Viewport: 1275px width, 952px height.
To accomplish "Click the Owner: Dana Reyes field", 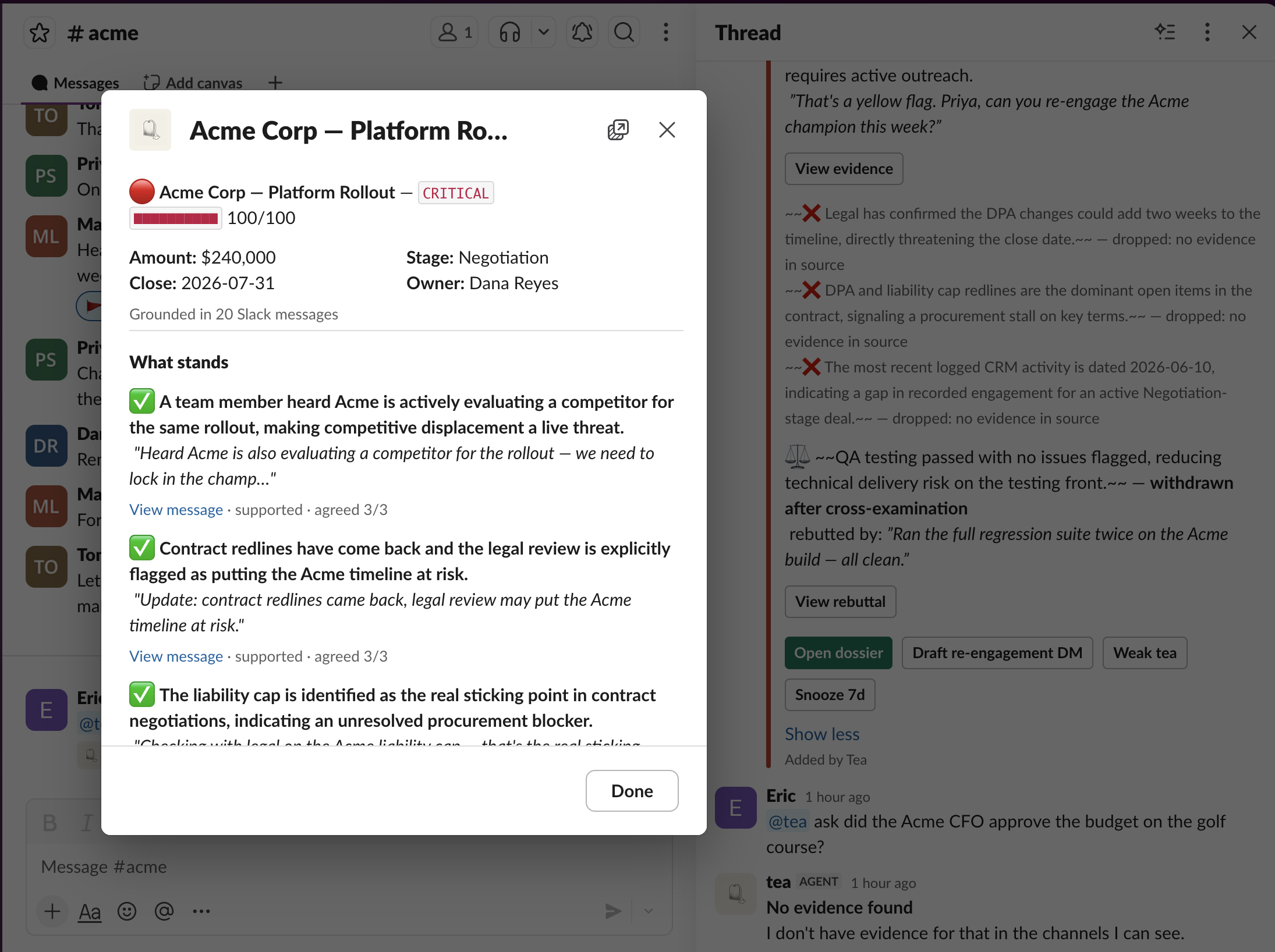I will point(482,283).
